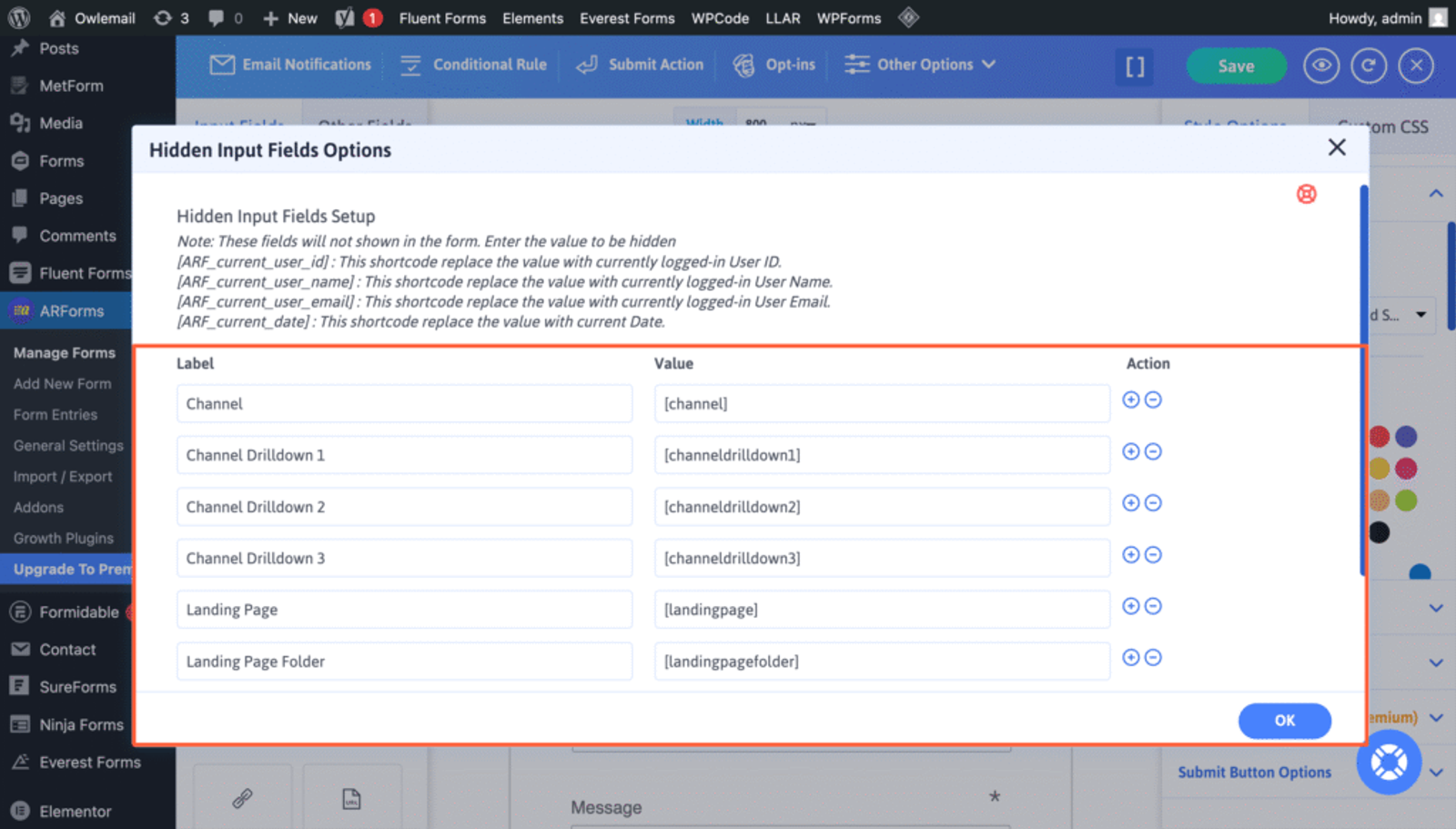Open WPForms admin bar menu
Screen dimensions: 1456x829
click(x=848, y=18)
